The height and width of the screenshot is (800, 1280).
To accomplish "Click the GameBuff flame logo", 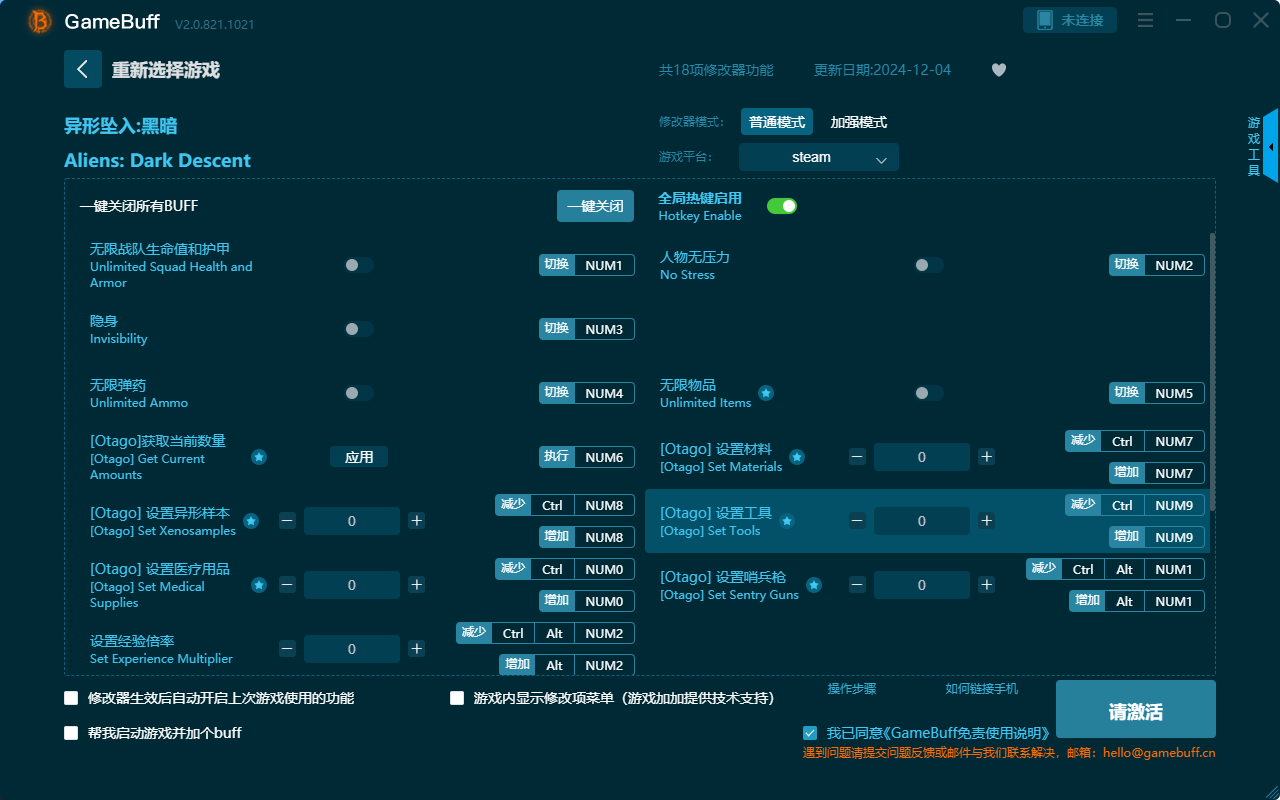I will [38, 21].
